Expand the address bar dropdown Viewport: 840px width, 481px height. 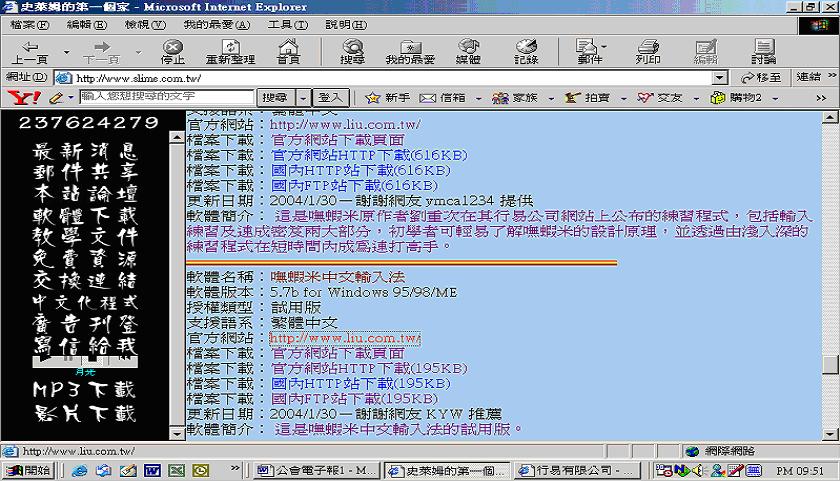pos(719,78)
